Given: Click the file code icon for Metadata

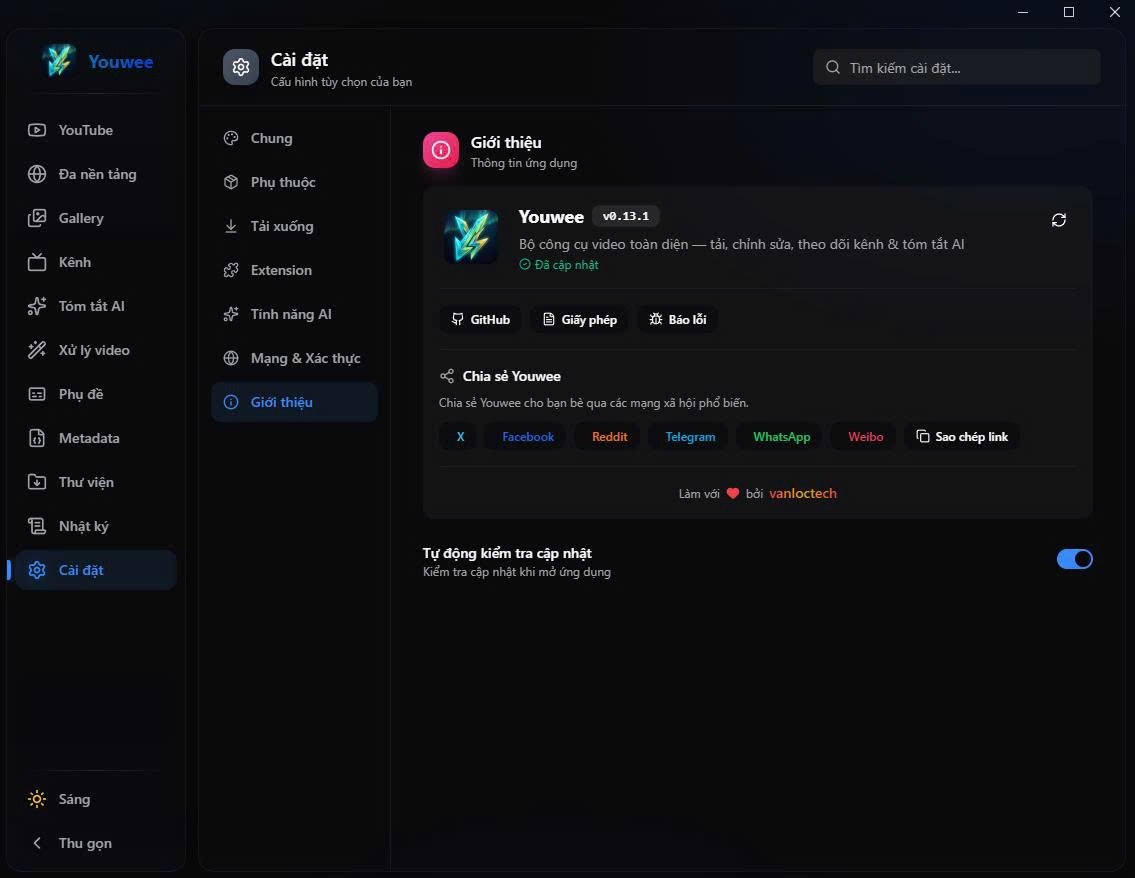Looking at the screenshot, I should coord(37,438).
